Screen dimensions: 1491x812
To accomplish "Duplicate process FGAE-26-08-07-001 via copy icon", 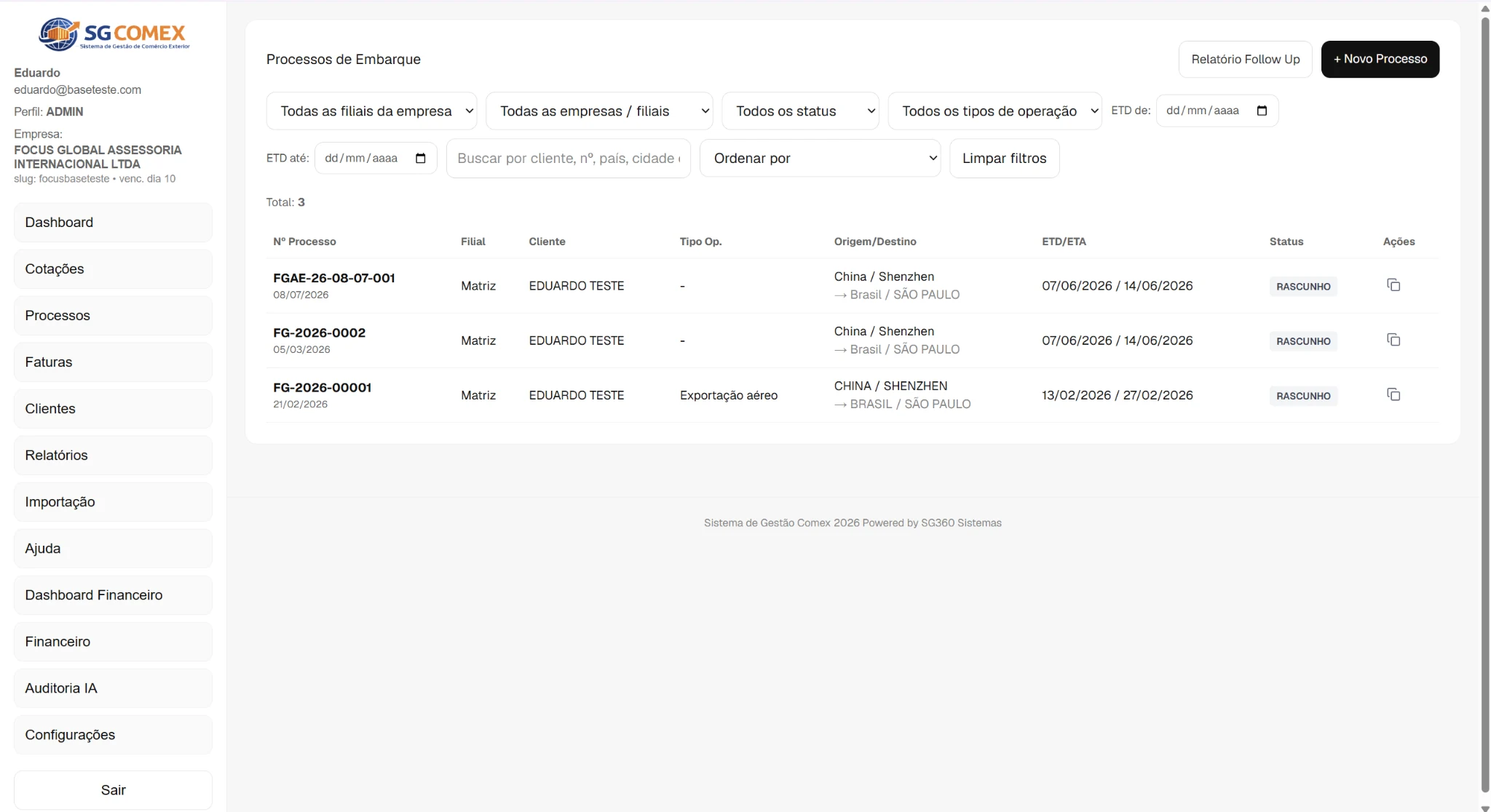I will coord(1393,285).
